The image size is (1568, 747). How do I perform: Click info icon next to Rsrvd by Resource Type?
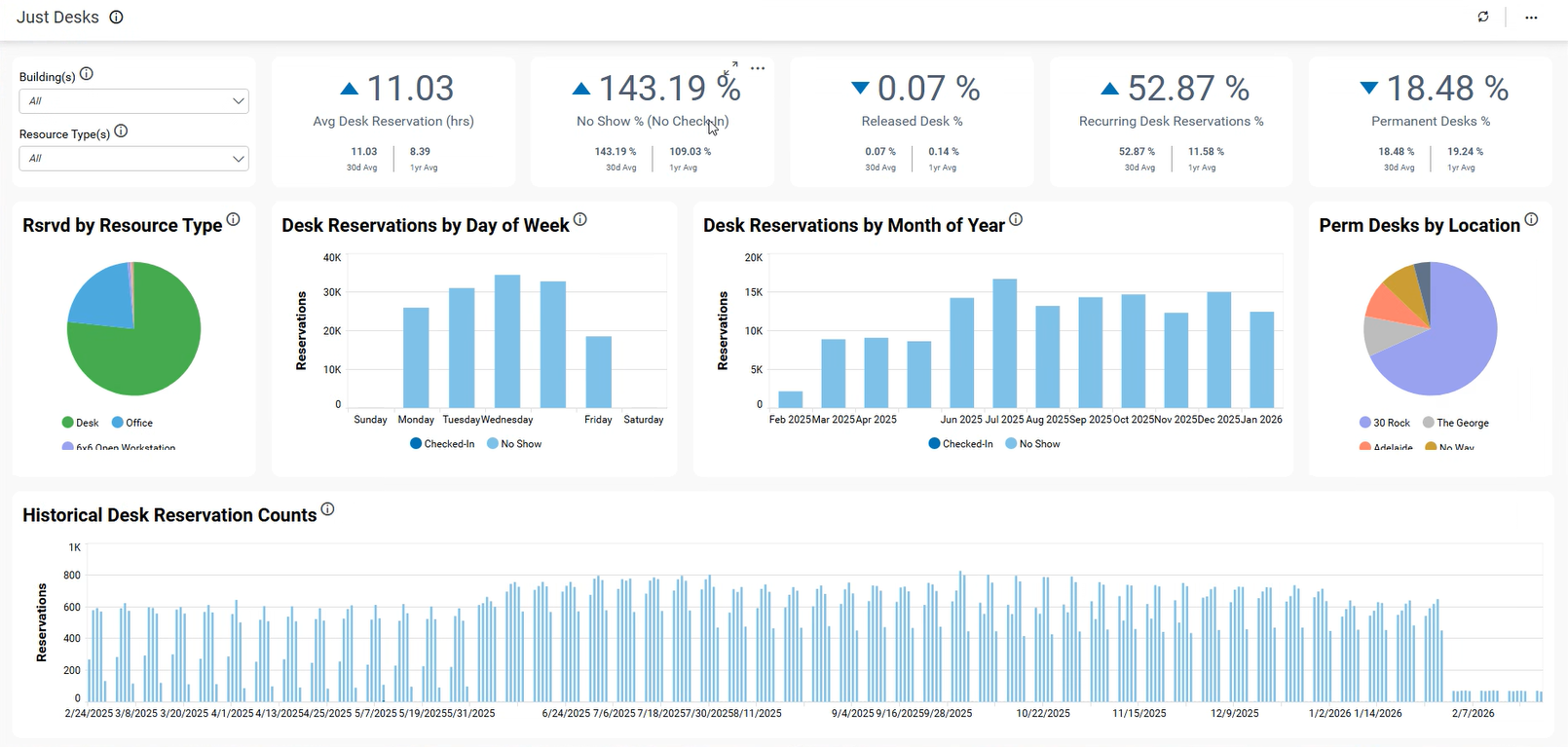pos(233,220)
